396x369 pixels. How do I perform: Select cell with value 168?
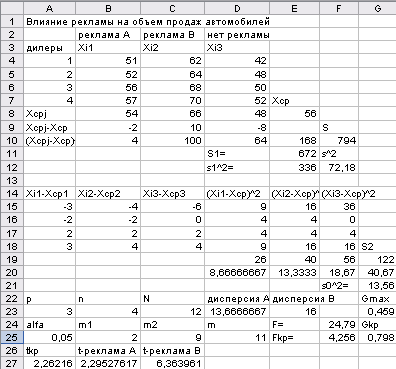294,140
